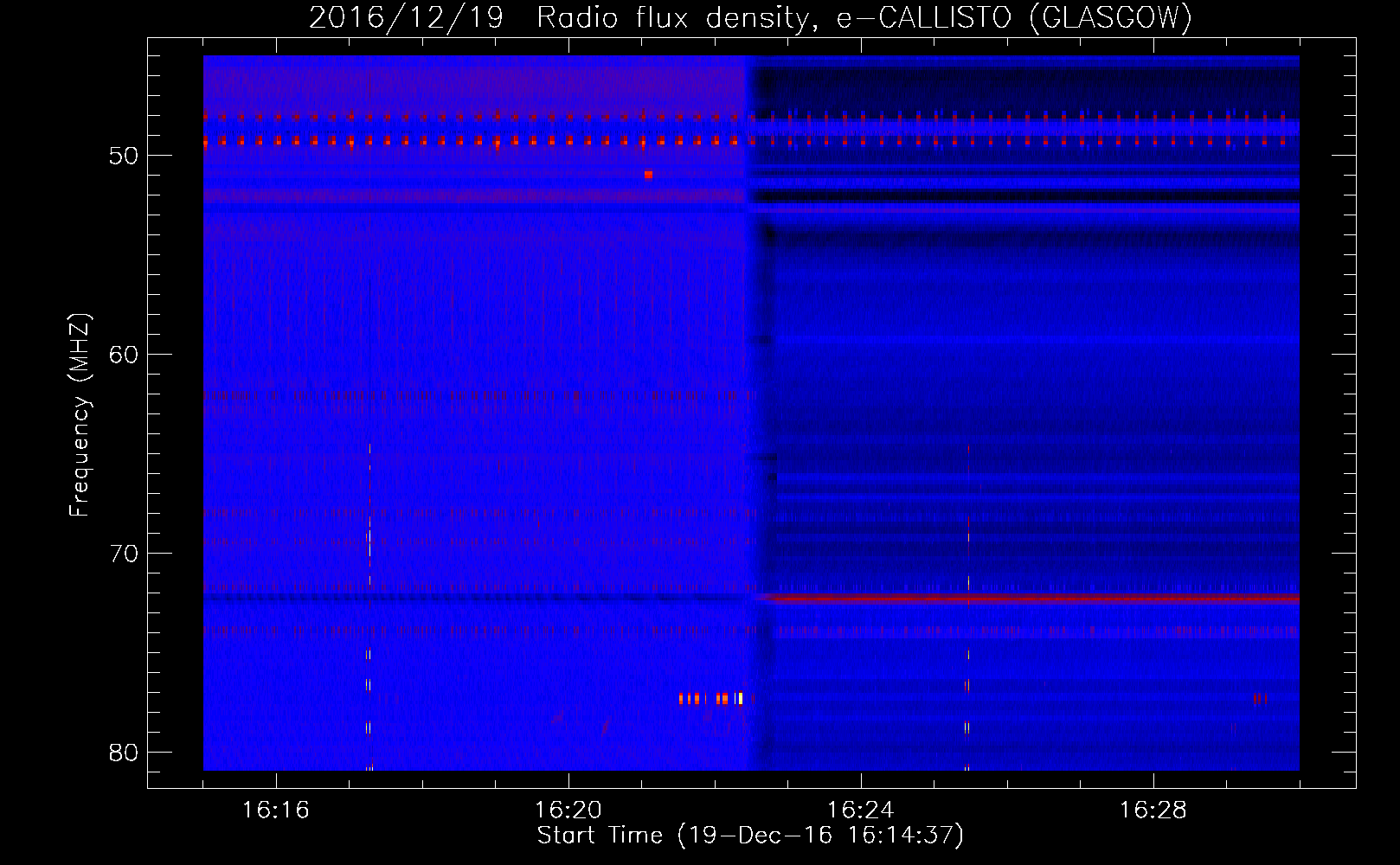Click the 16:28 time tick label
The width and height of the screenshot is (1400, 865).
click(1153, 811)
